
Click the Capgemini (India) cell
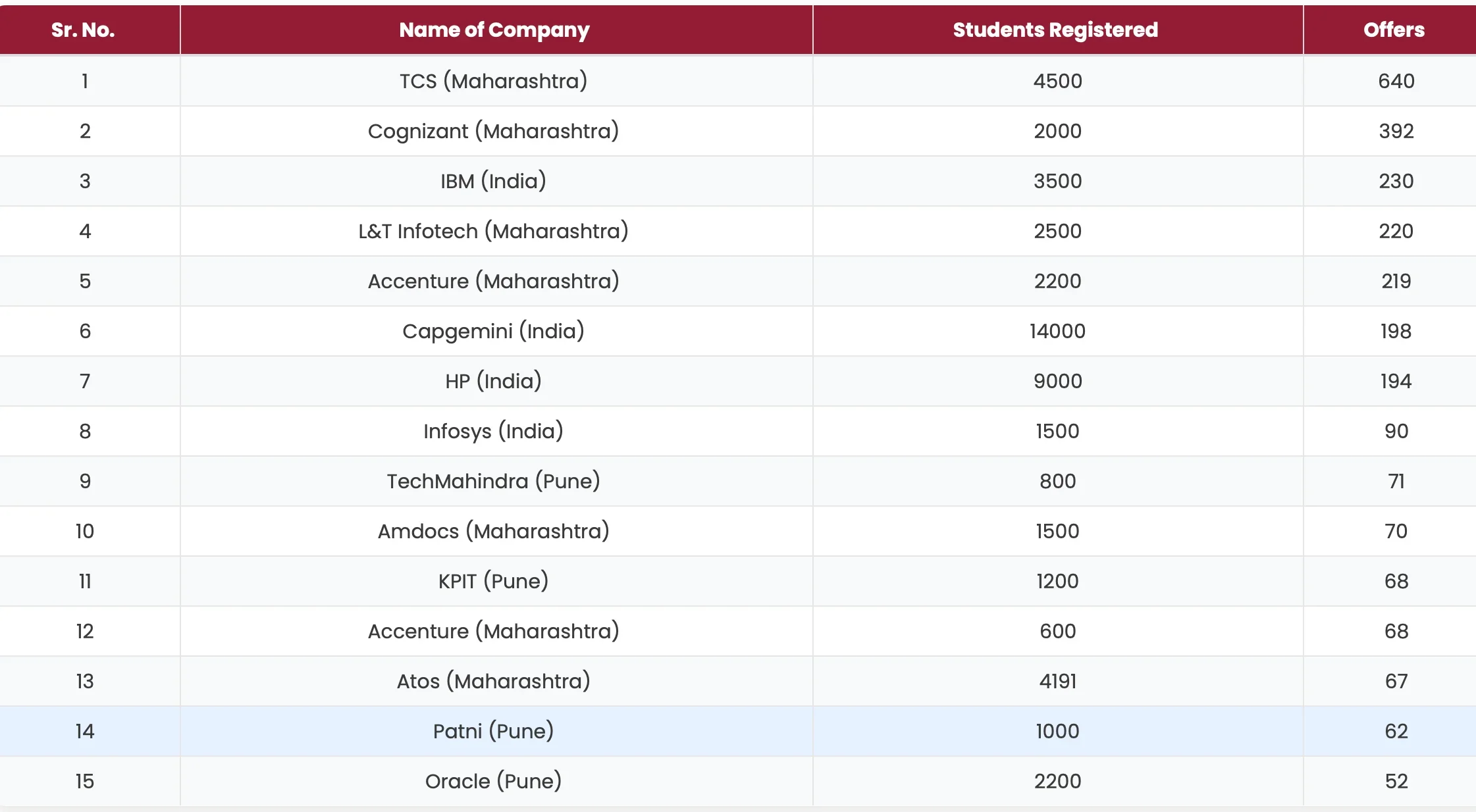pyautogui.click(x=494, y=331)
